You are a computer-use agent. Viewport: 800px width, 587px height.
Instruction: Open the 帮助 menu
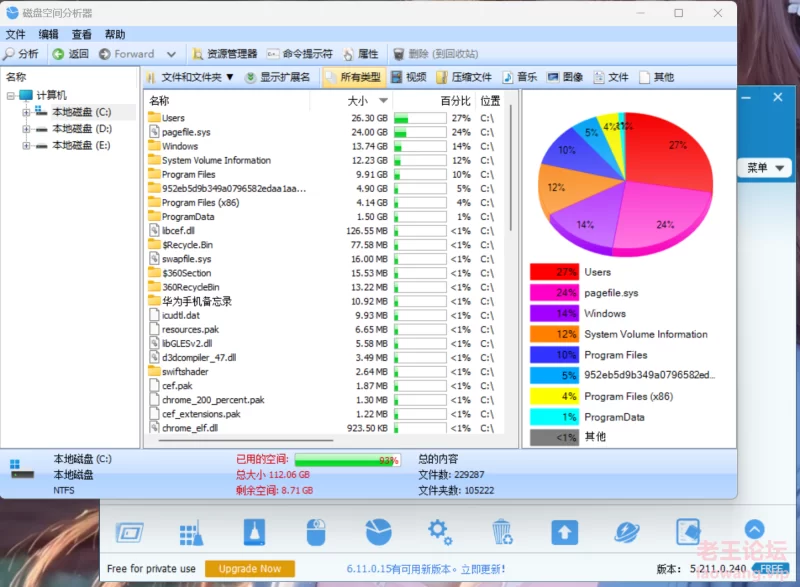pos(115,34)
